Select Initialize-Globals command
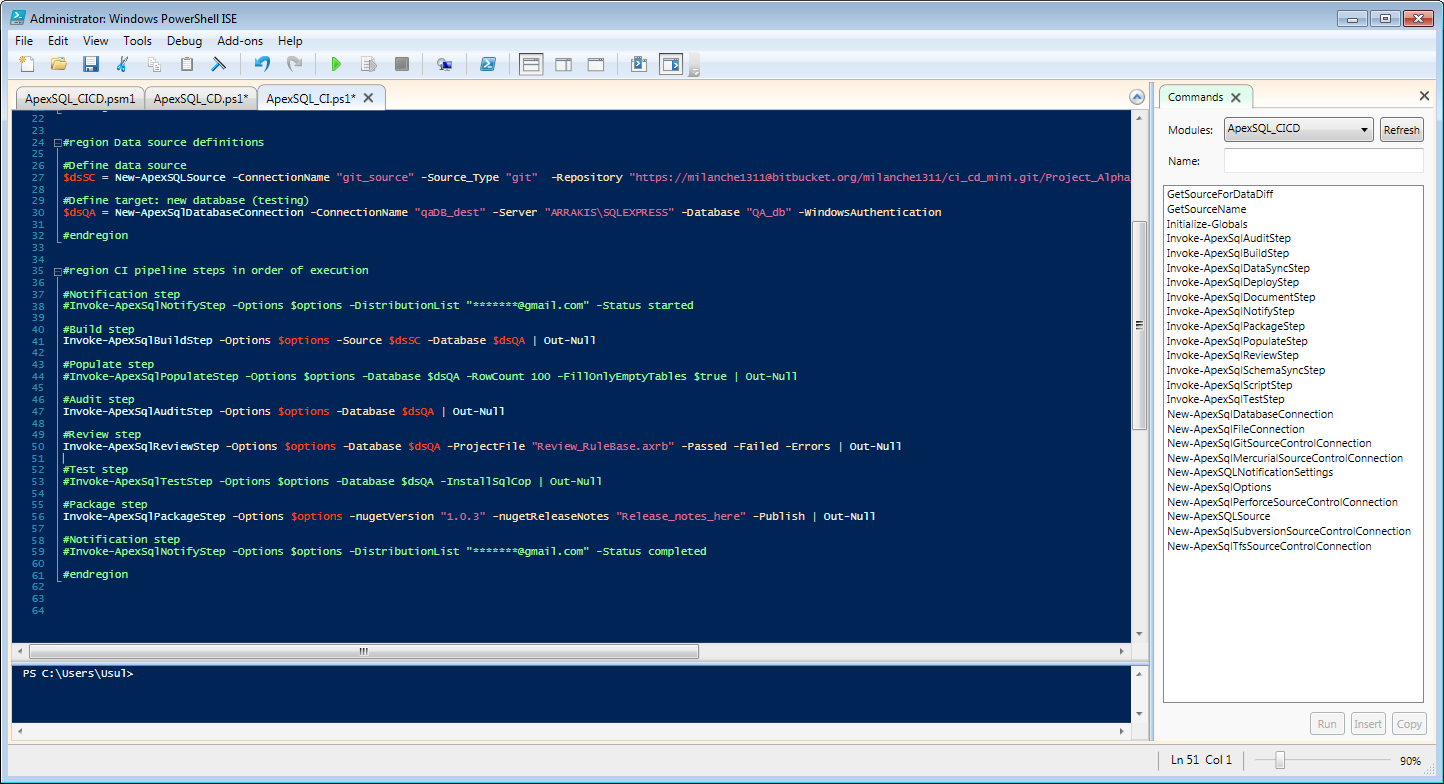Screen dimensions: 1444x784 click(x=1207, y=224)
